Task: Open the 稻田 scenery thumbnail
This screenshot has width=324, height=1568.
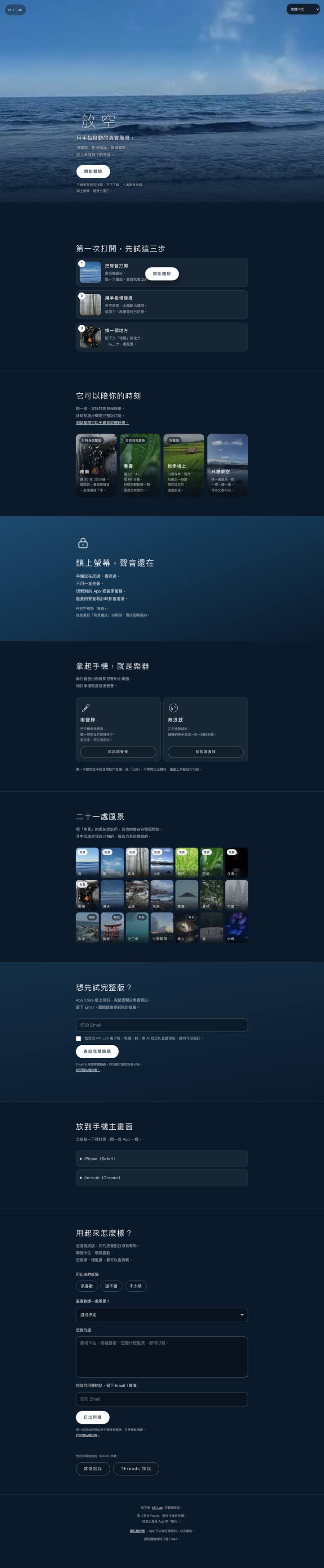Action: tap(187, 862)
